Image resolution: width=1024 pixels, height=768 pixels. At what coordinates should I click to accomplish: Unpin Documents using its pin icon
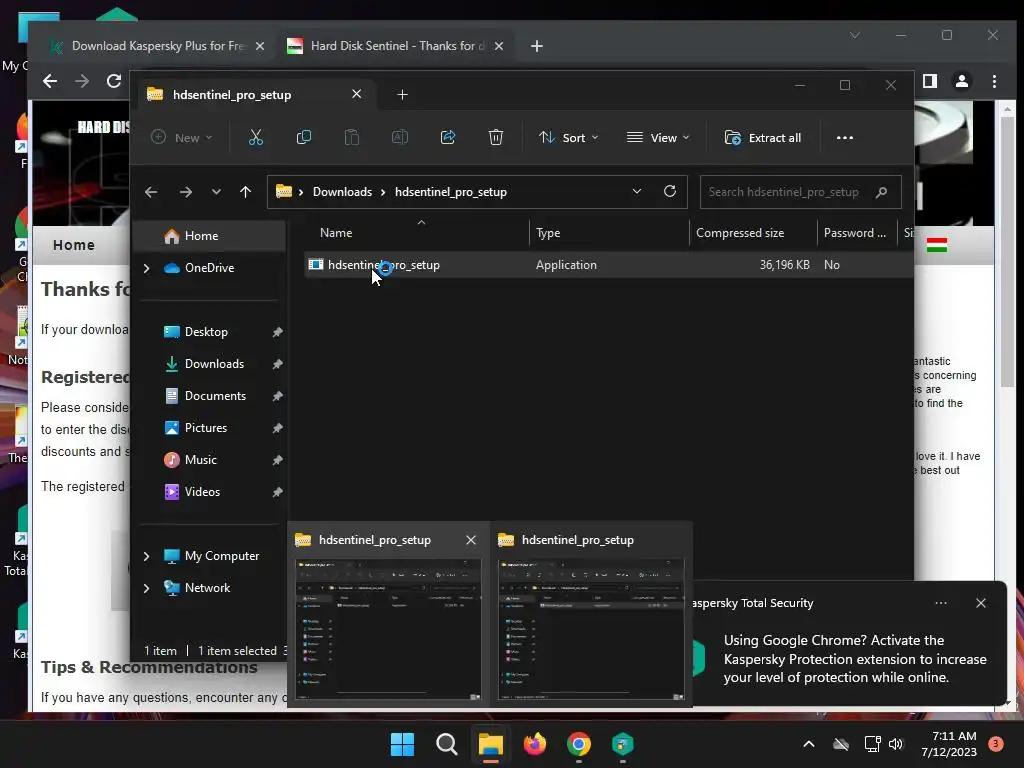[278, 396]
